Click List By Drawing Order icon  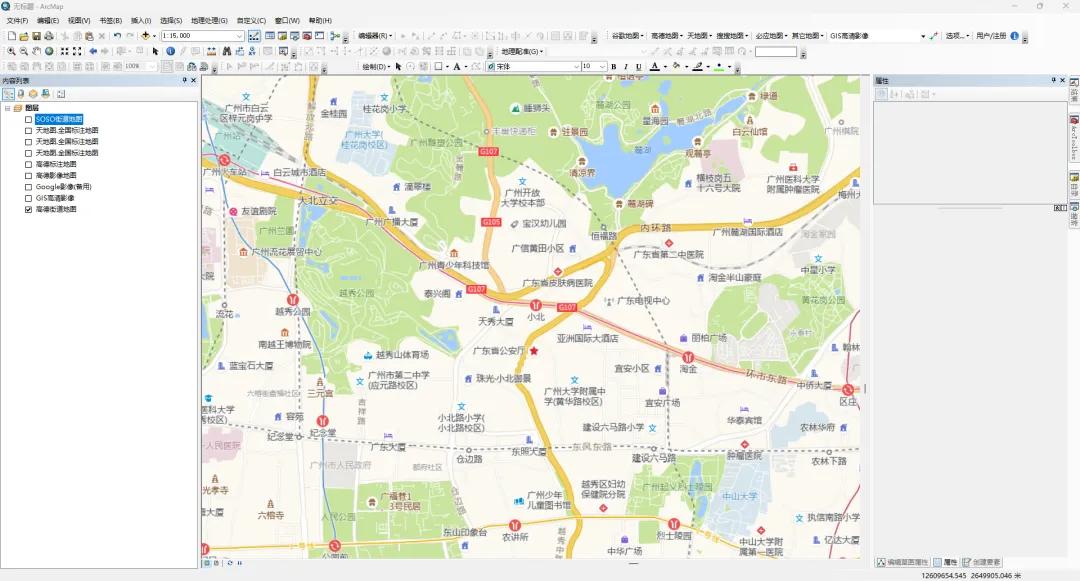[8, 94]
